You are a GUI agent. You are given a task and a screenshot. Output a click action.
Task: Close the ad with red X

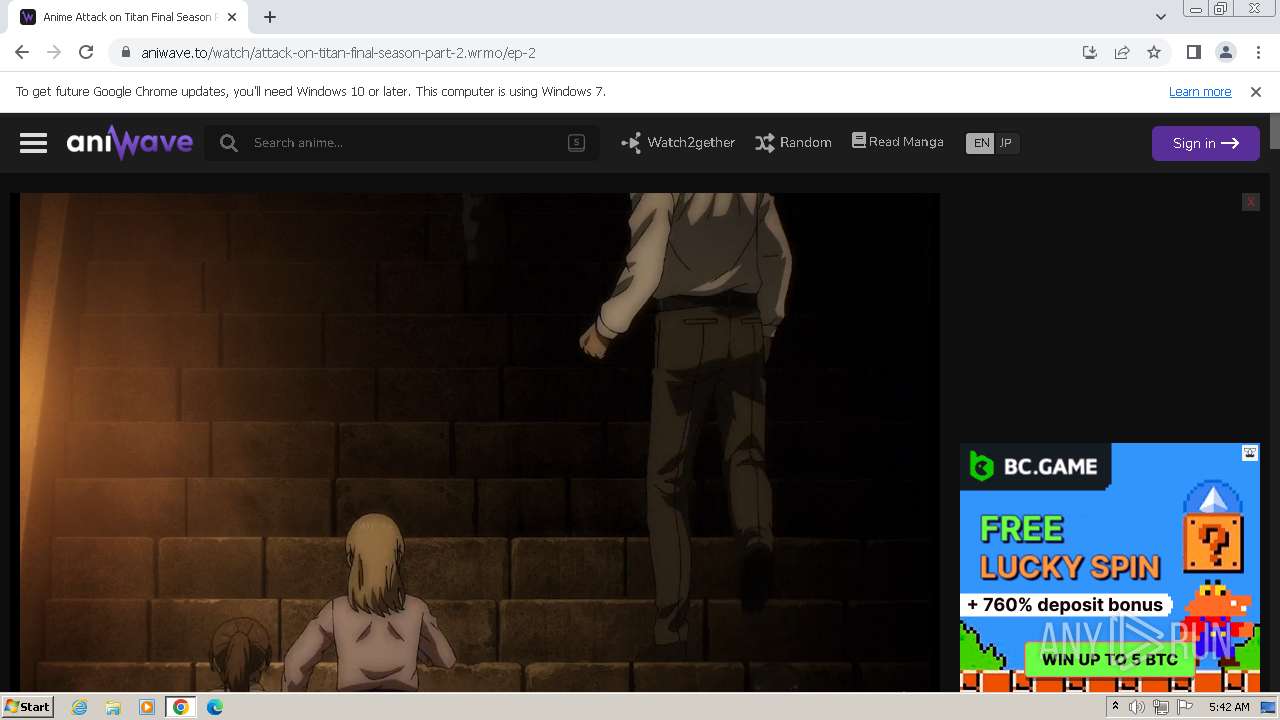(1250, 202)
